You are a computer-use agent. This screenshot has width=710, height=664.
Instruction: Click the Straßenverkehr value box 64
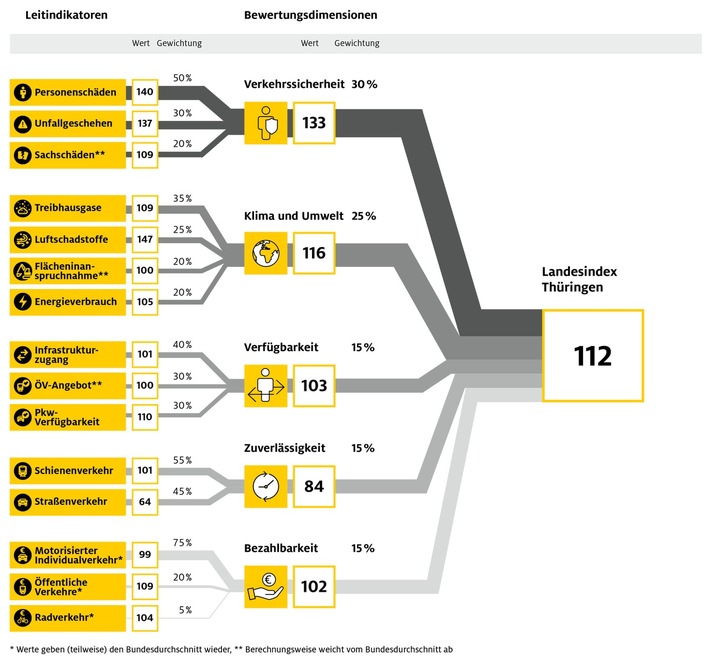point(145,502)
